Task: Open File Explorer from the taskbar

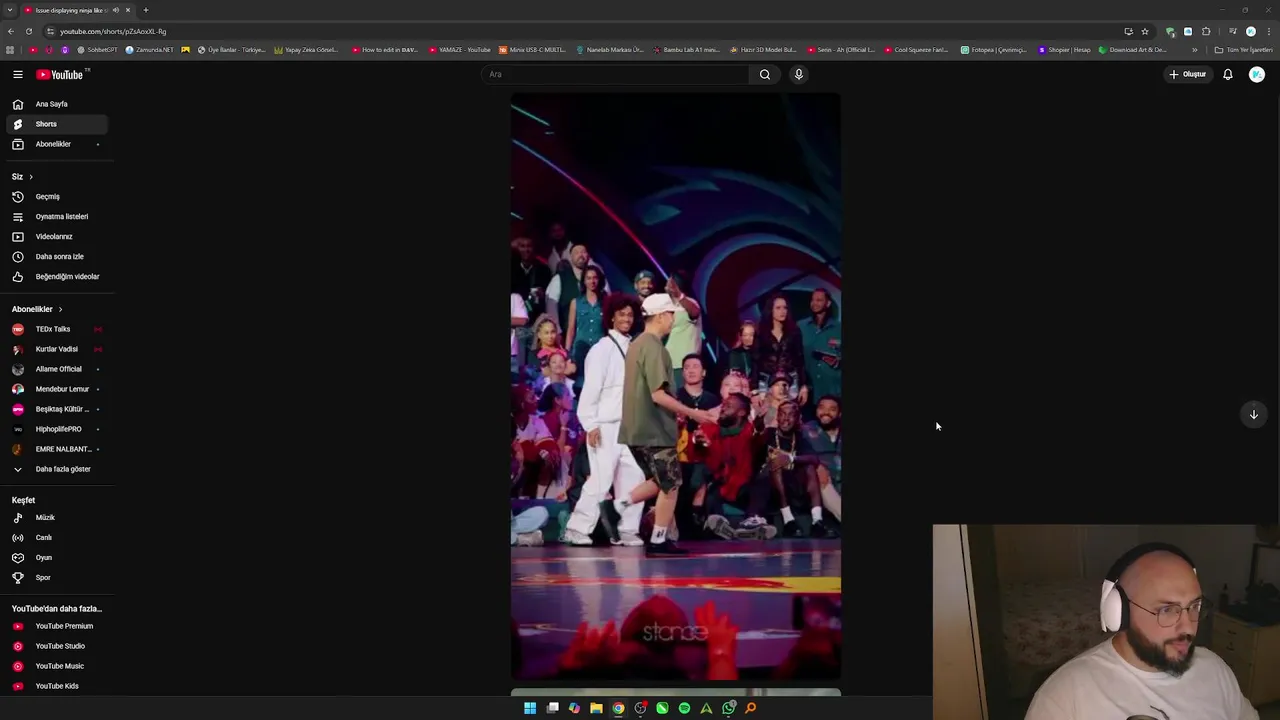Action: (596, 708)
